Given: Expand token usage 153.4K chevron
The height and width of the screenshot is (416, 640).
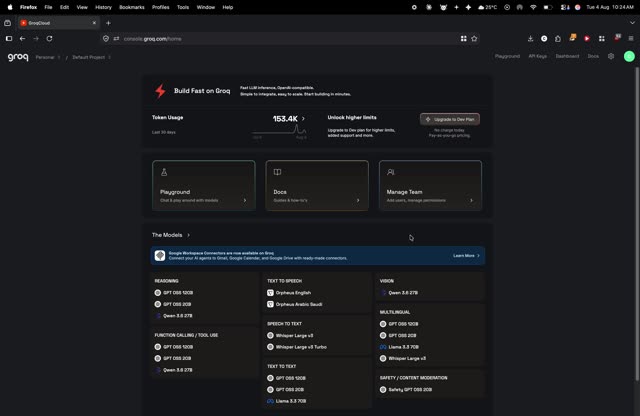Looking at the screenshot, I should 303,119.
